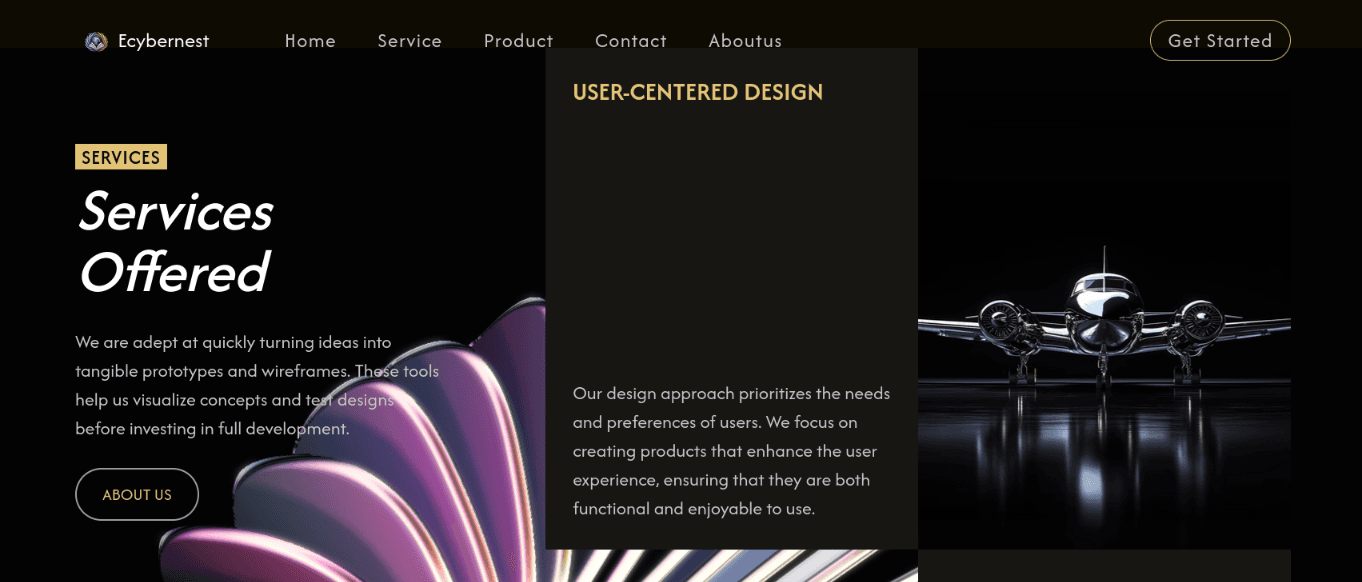
Task: Click the yellow SERVICES badge
Action: (121, 157)
